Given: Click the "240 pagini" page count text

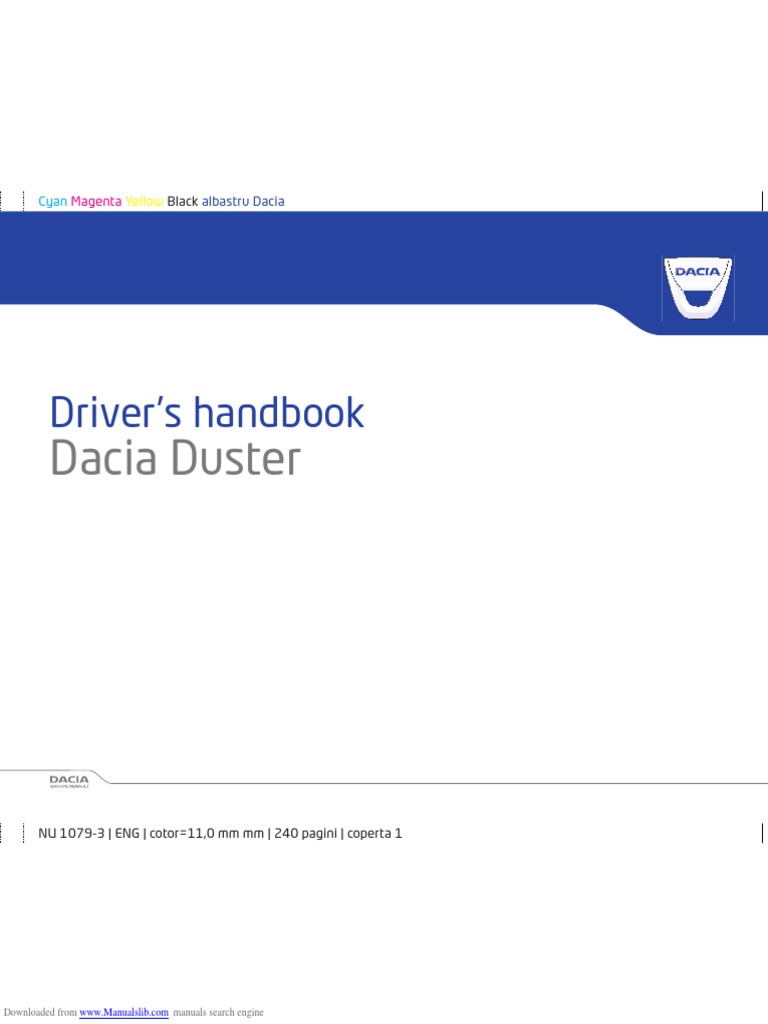Looking at the screenshot, I should pyautogui.click(x=306, y=833).
